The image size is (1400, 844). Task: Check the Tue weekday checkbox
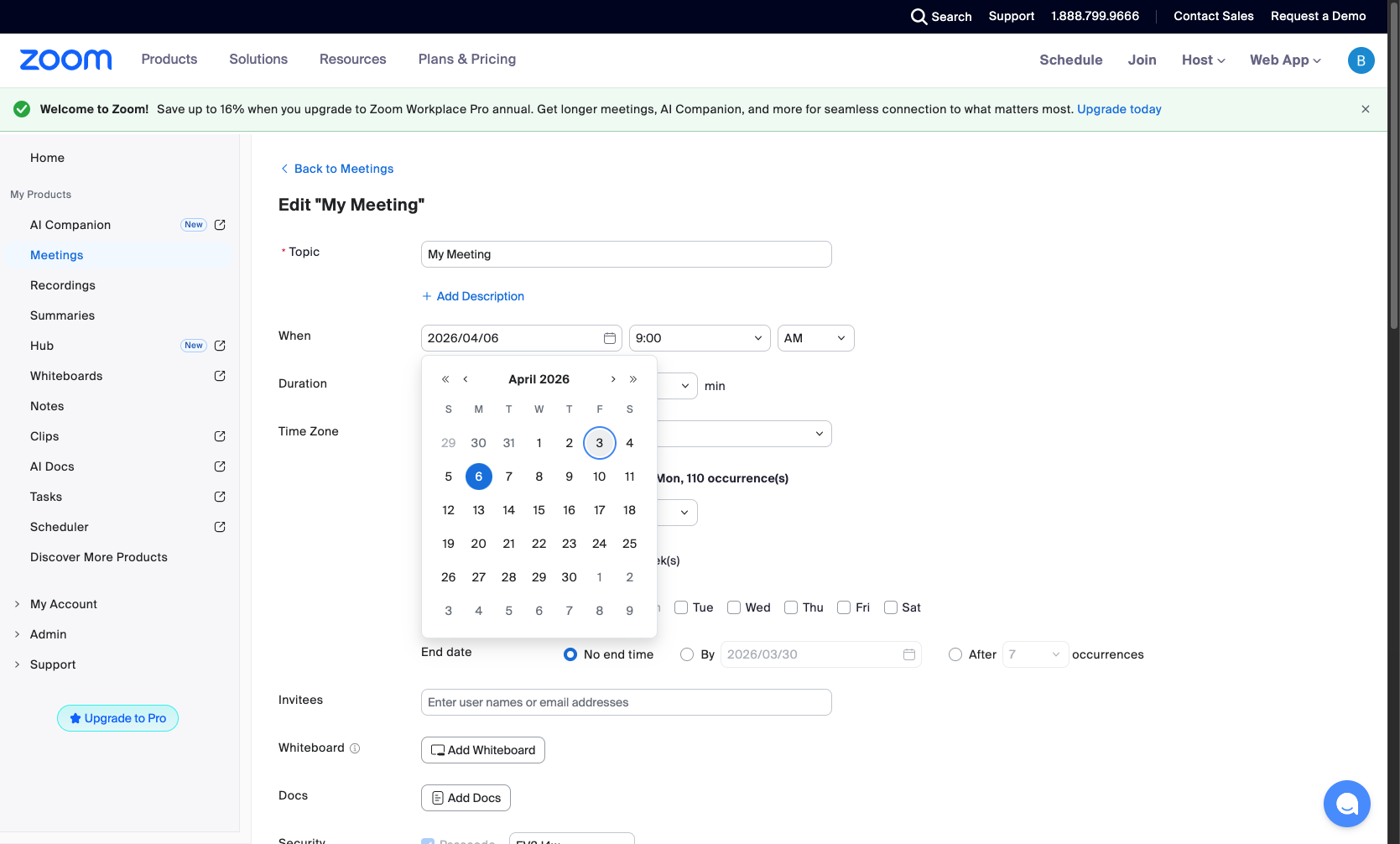pyautogui.click(x=681, y=607)
